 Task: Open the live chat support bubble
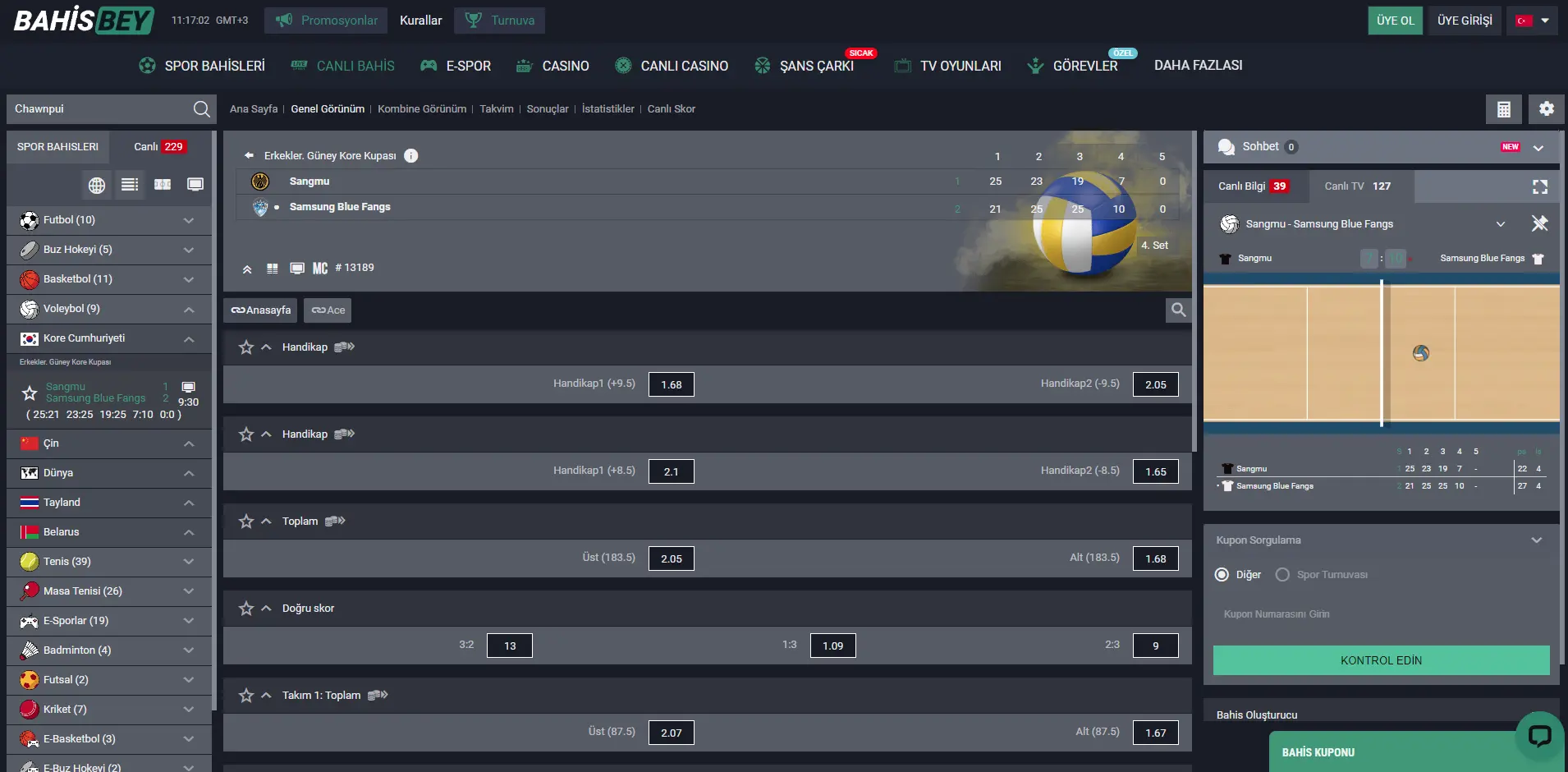coord(1539,735)
